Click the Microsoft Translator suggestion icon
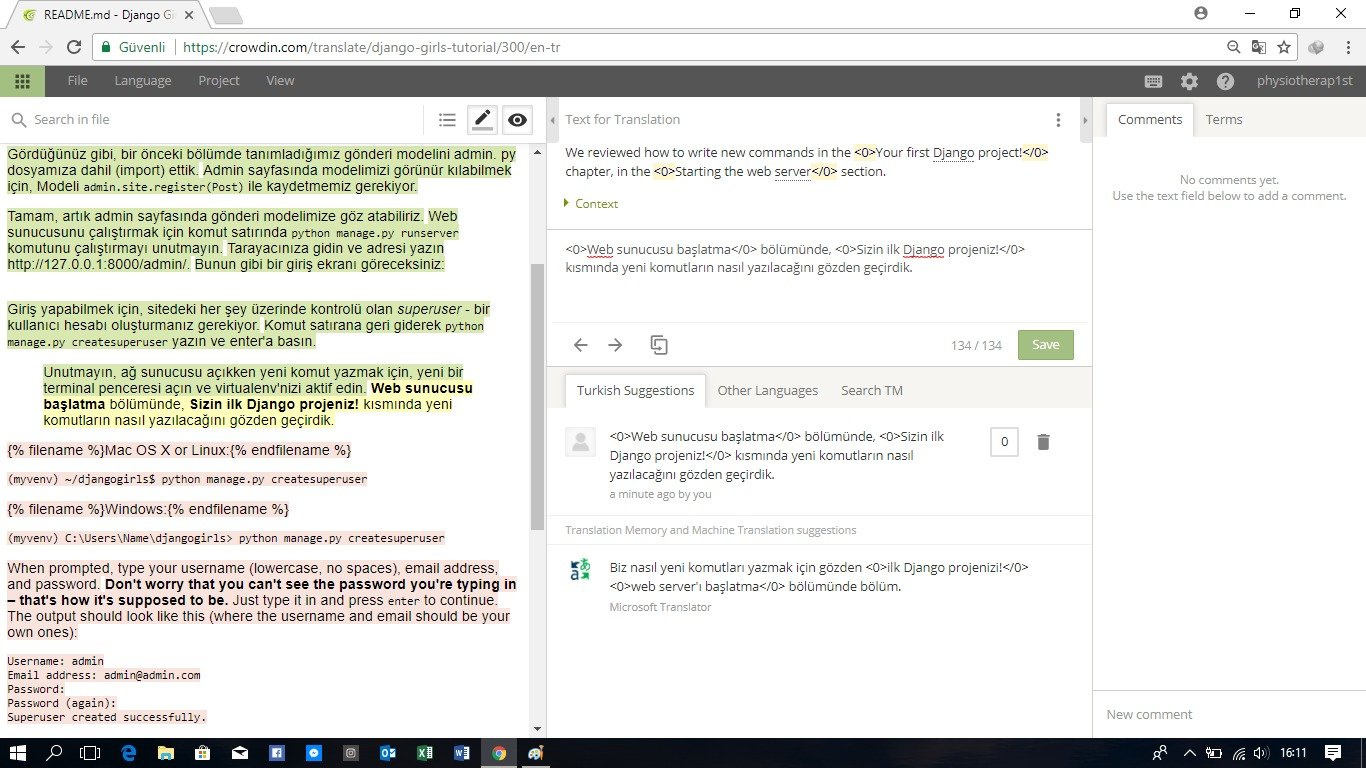This screenshot has height=768, width=1366. click(x=580, y=570)
